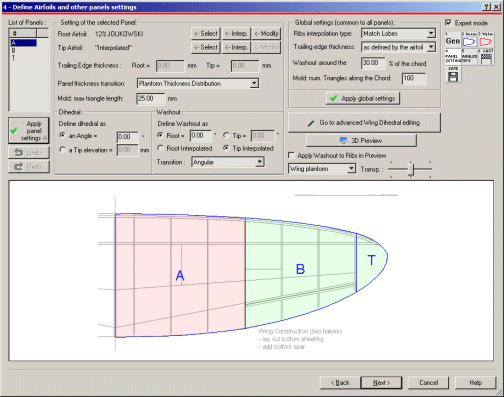Open 3D Preview with monitor icon
The width and height of the screenshot is (504, 397).
pyautogui.click(x=361, y=141)
